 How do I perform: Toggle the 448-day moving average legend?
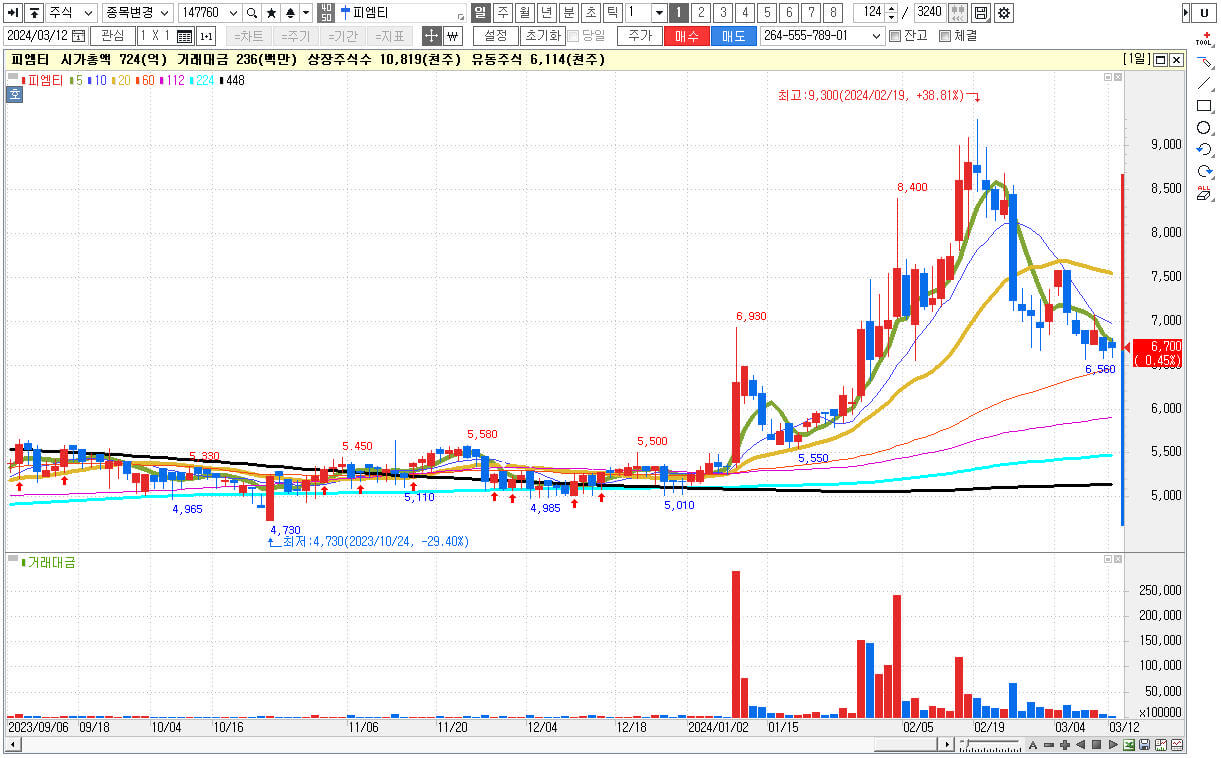[232, 79]
